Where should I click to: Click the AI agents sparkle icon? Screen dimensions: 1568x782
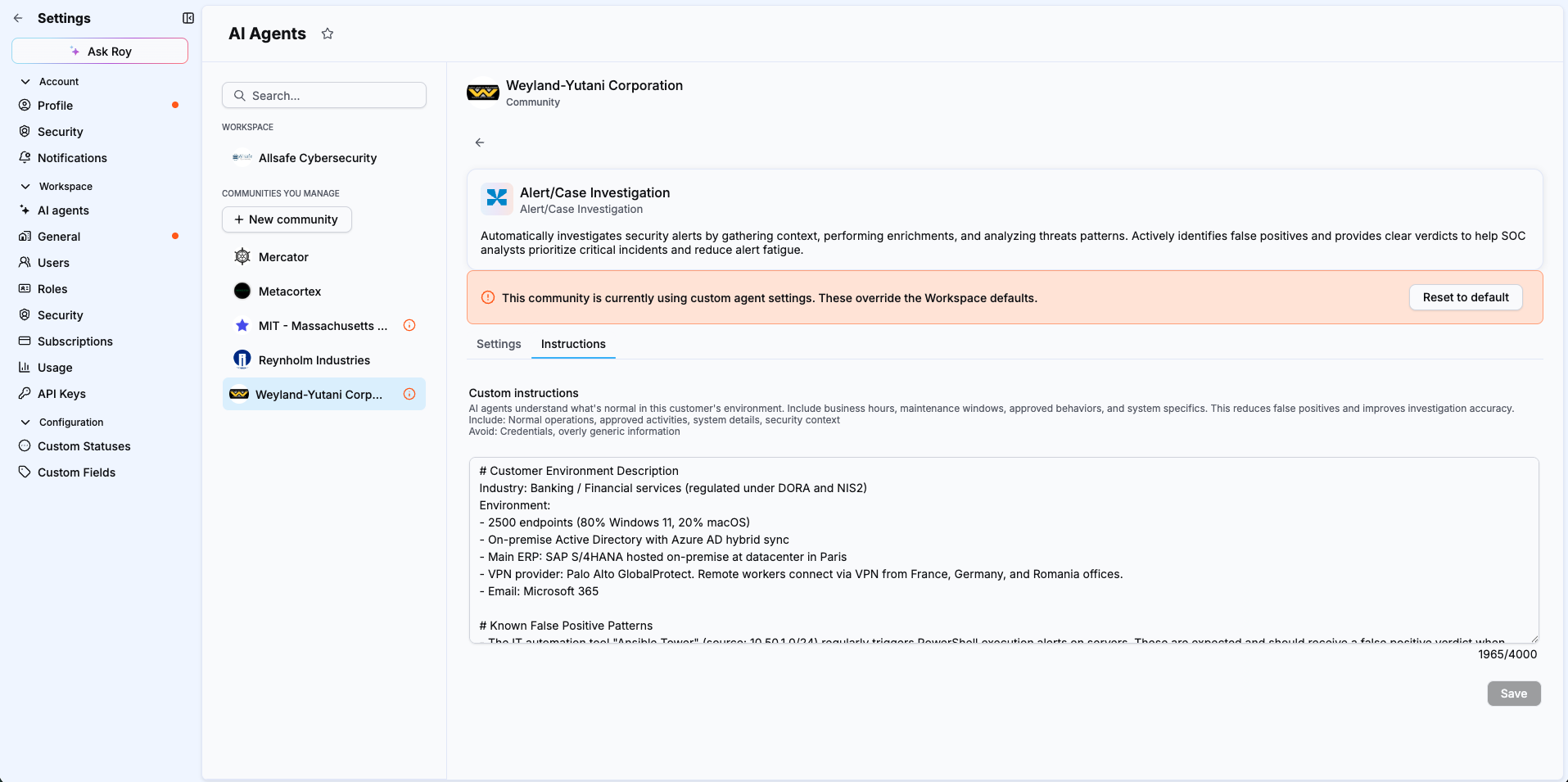25,210
